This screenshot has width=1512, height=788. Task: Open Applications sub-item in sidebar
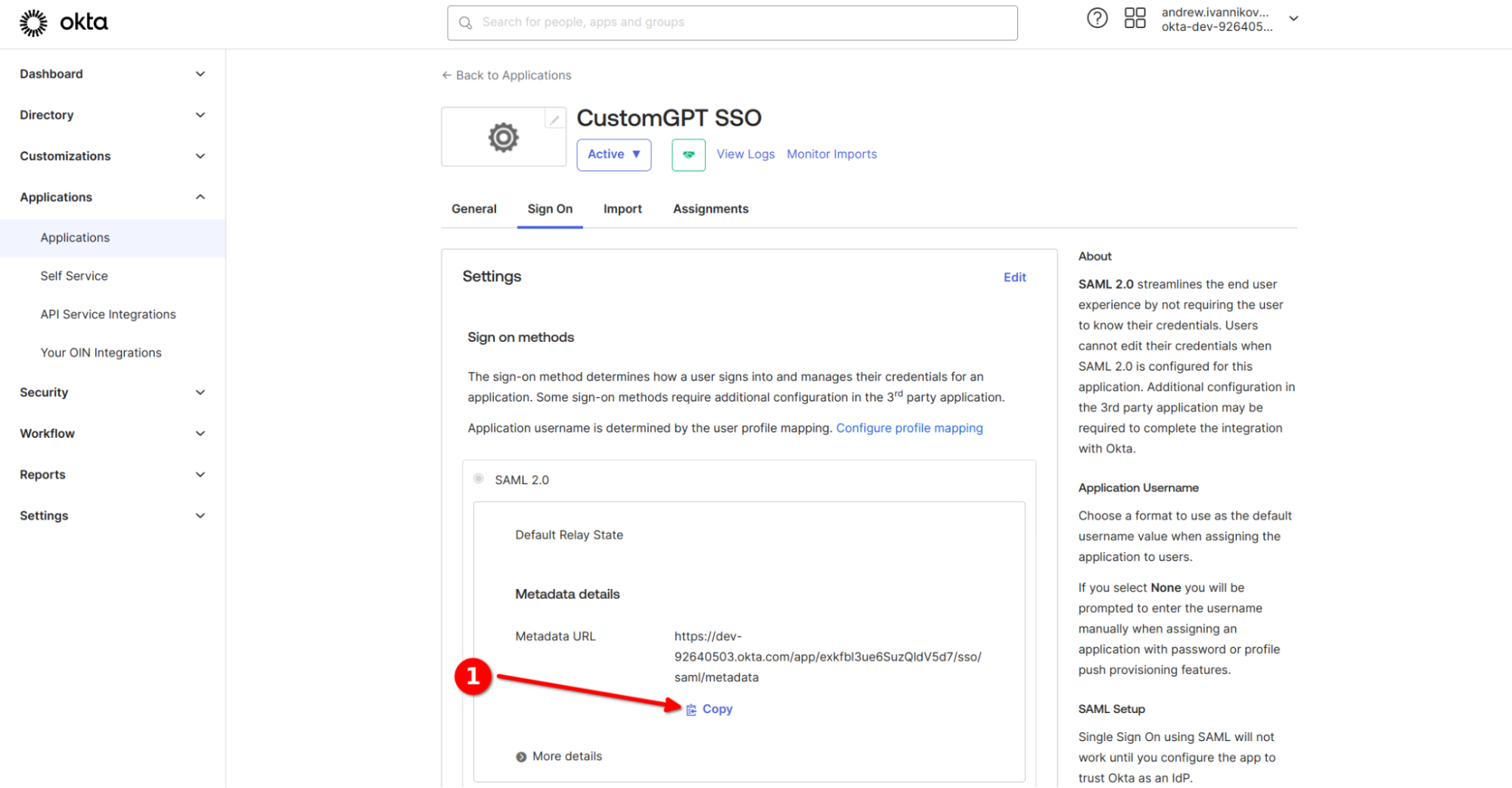tap(113, 238)
